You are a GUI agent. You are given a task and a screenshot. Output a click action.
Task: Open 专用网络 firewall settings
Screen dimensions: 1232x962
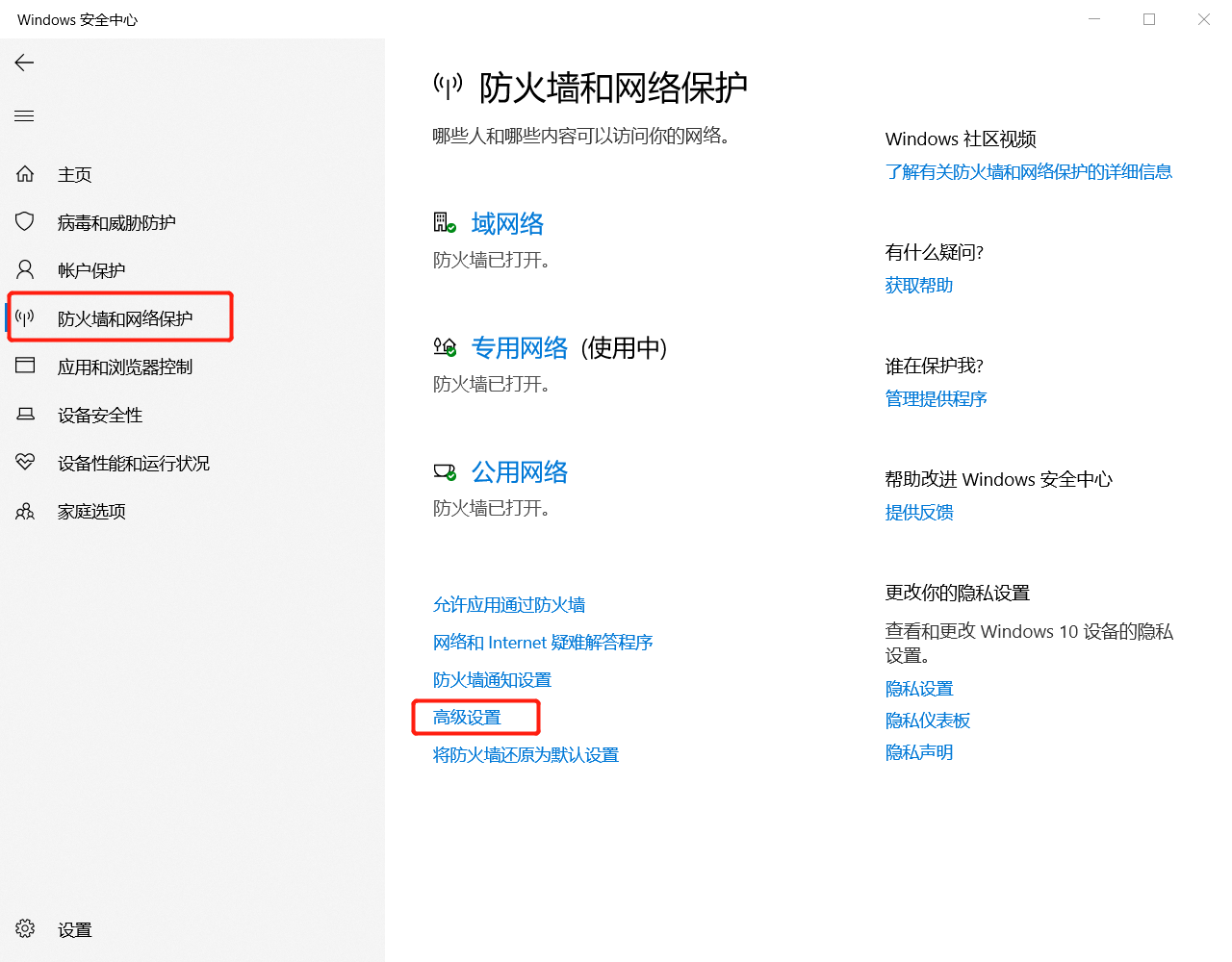519,348
